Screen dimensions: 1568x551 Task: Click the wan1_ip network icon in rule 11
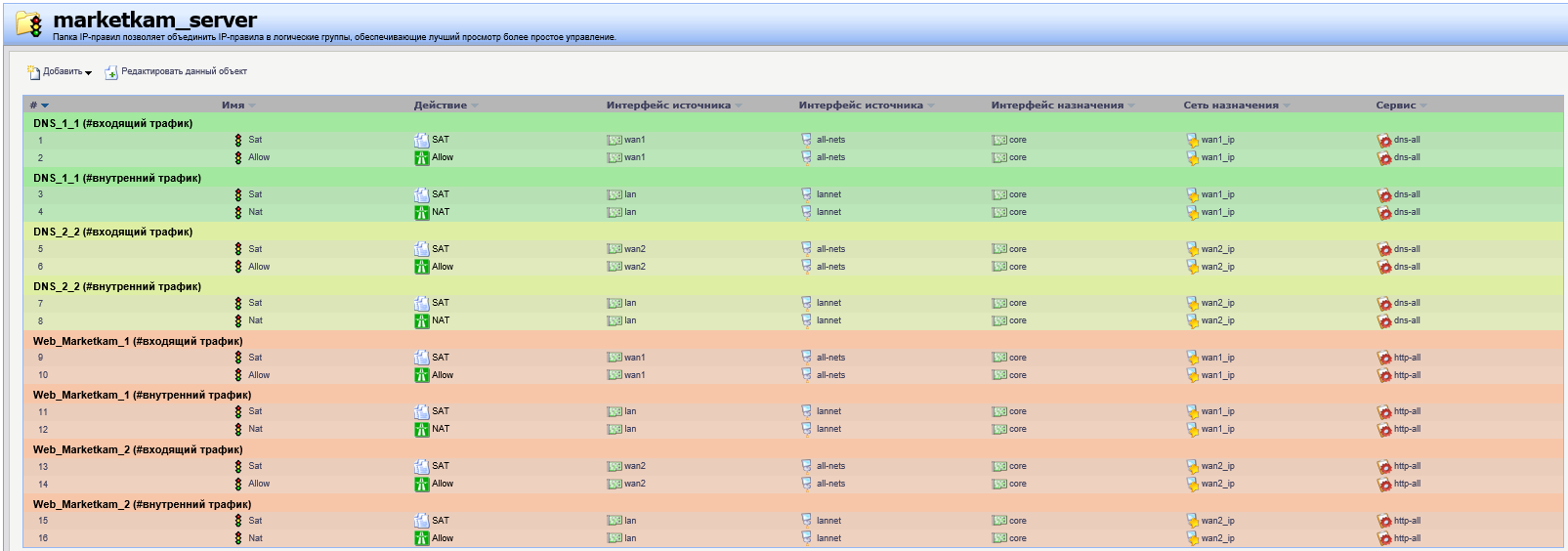point(1192,412)
